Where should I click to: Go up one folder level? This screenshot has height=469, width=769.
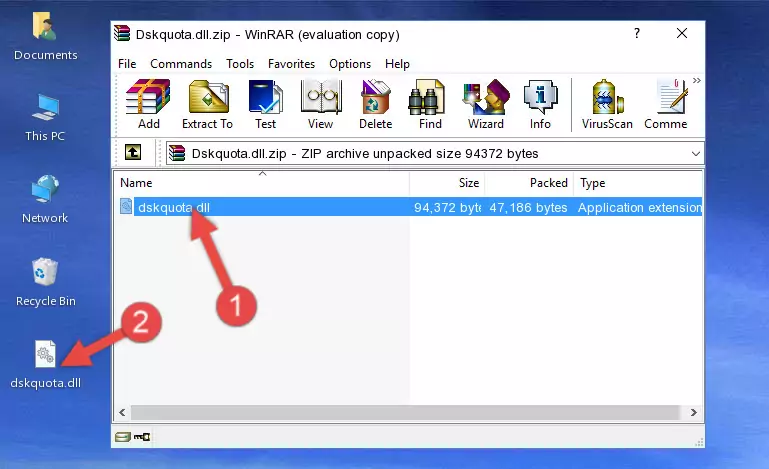tap(133, 153)
